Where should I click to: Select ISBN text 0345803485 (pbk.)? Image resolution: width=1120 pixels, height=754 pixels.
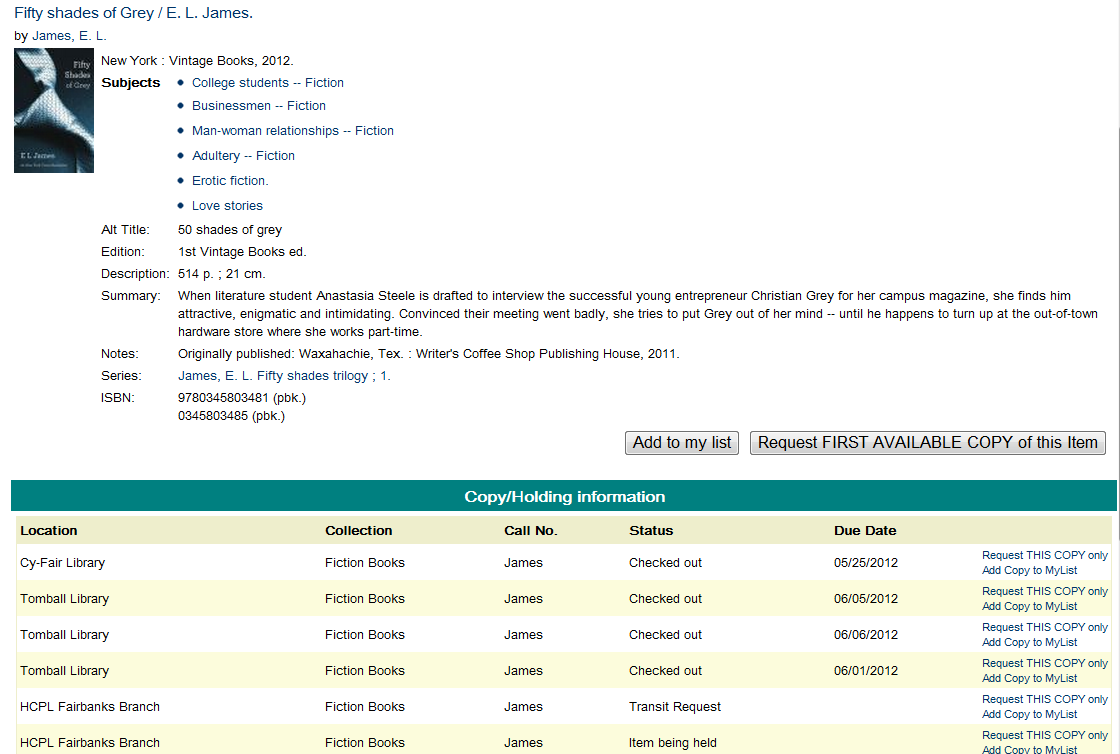tap(231, 416)
